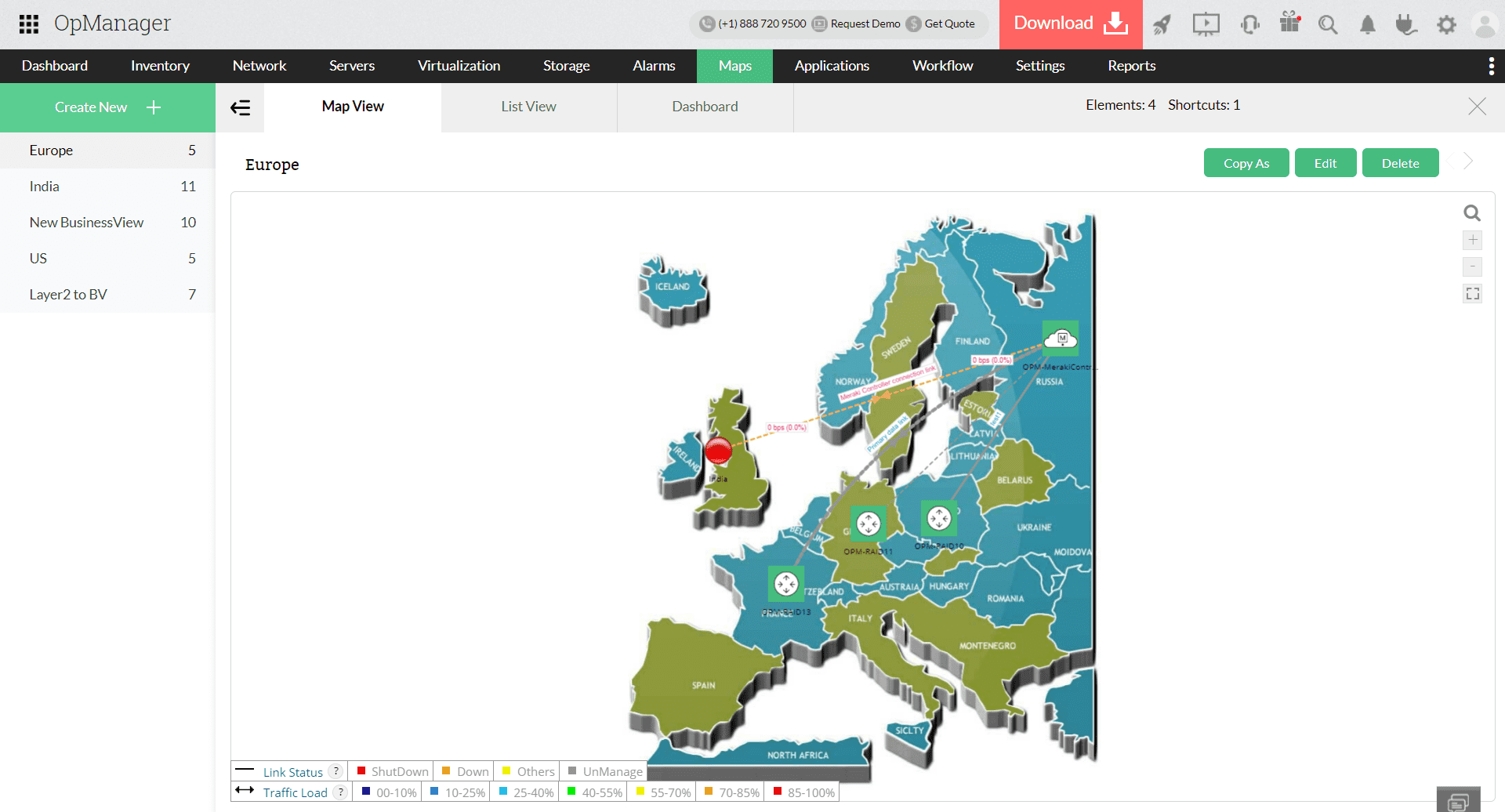This screenshot has height=812, width=1505.
Task: Open the user profile avatar
Action: 1485,24
